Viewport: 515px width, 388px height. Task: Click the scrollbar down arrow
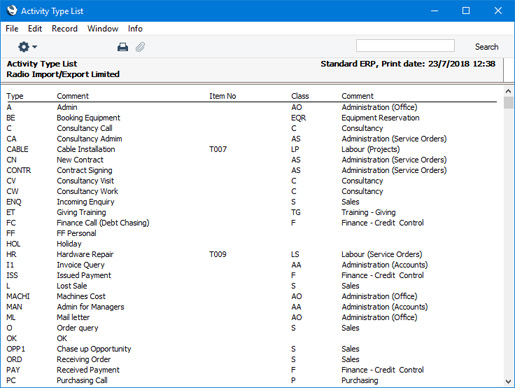508,381
